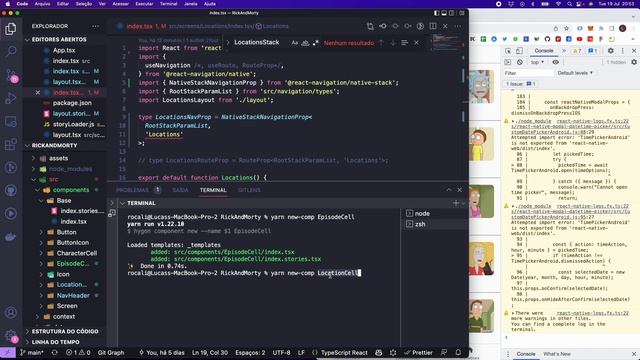640x360 pixels.
Task: Open the Apple menu
Action: [x=7, y=4]
